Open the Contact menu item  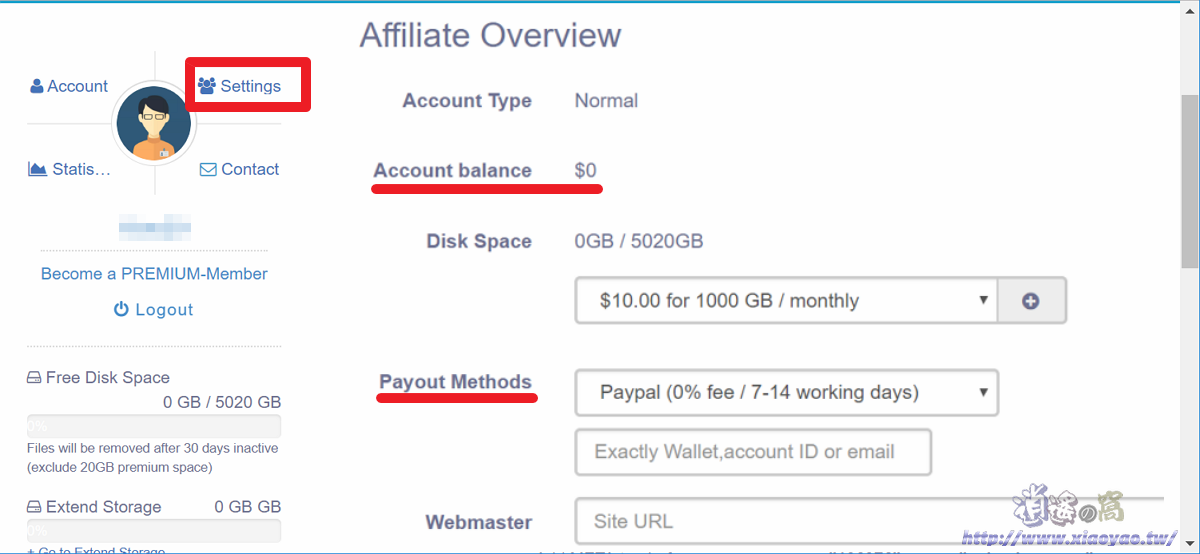(x=240, y=169)
